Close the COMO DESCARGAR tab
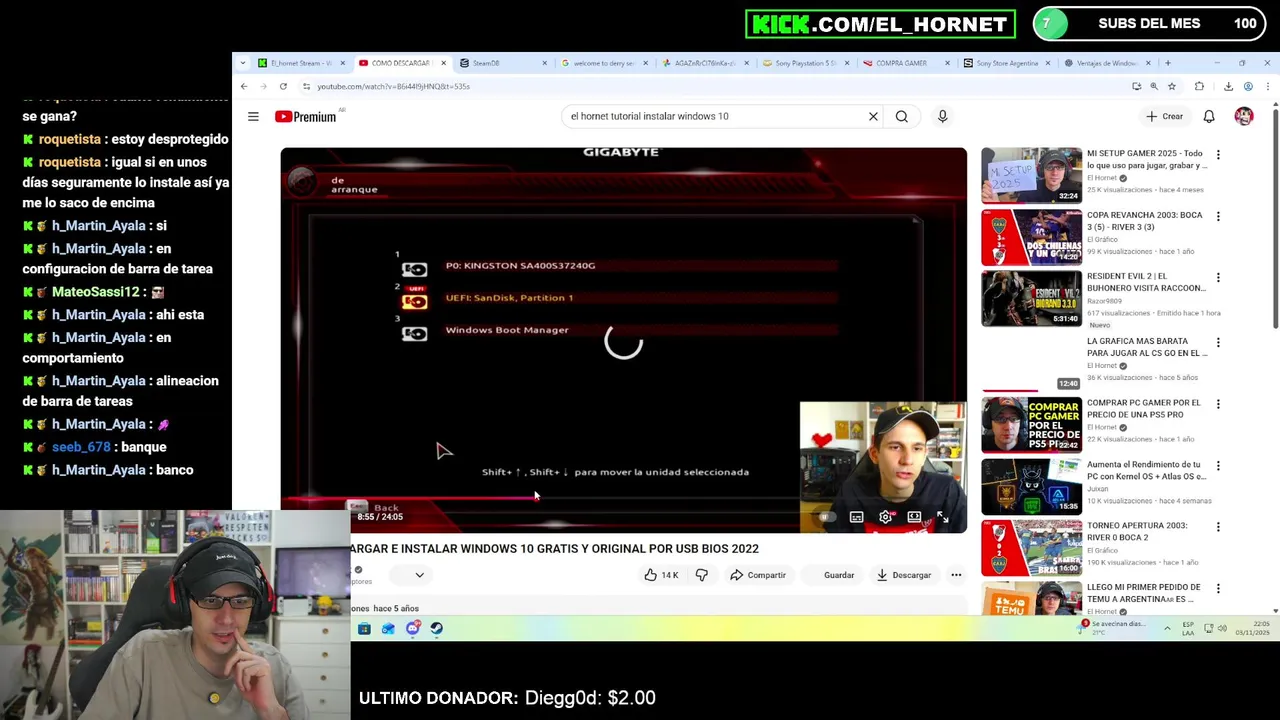This screenshot has width=1280, height=720. point(443,63)
